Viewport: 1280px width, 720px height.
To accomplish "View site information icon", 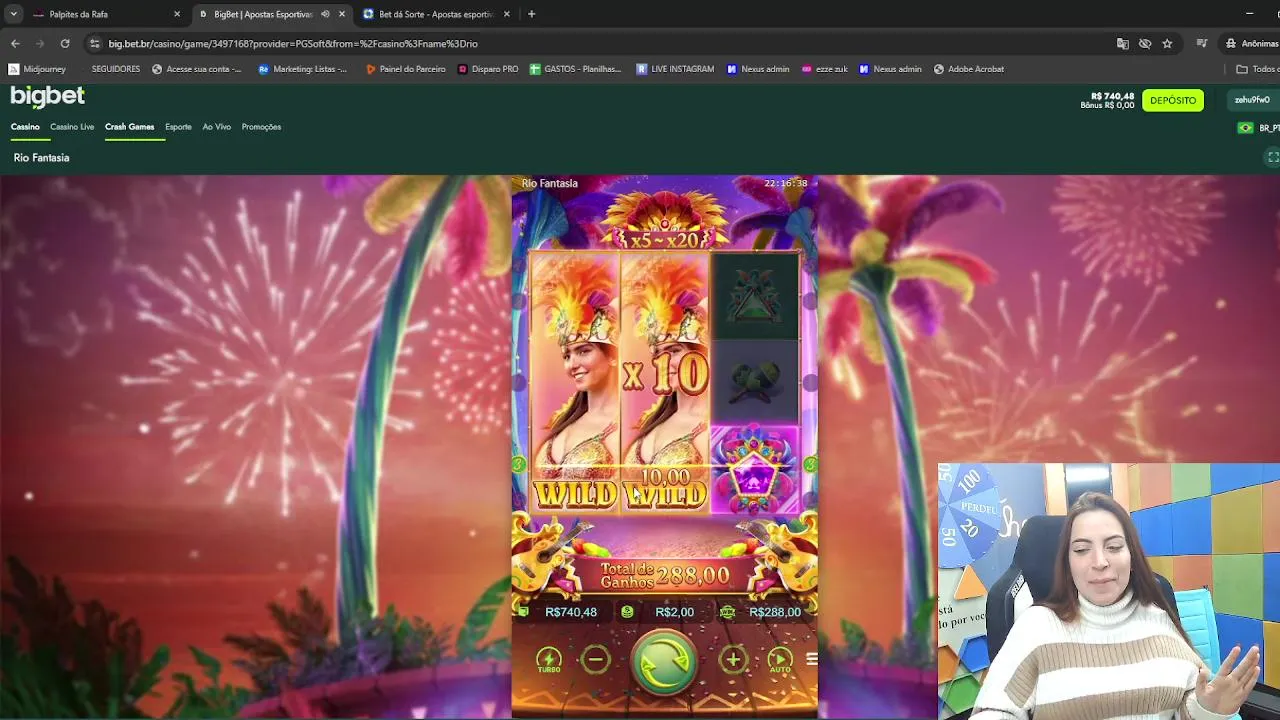I will tap(95, 43).
